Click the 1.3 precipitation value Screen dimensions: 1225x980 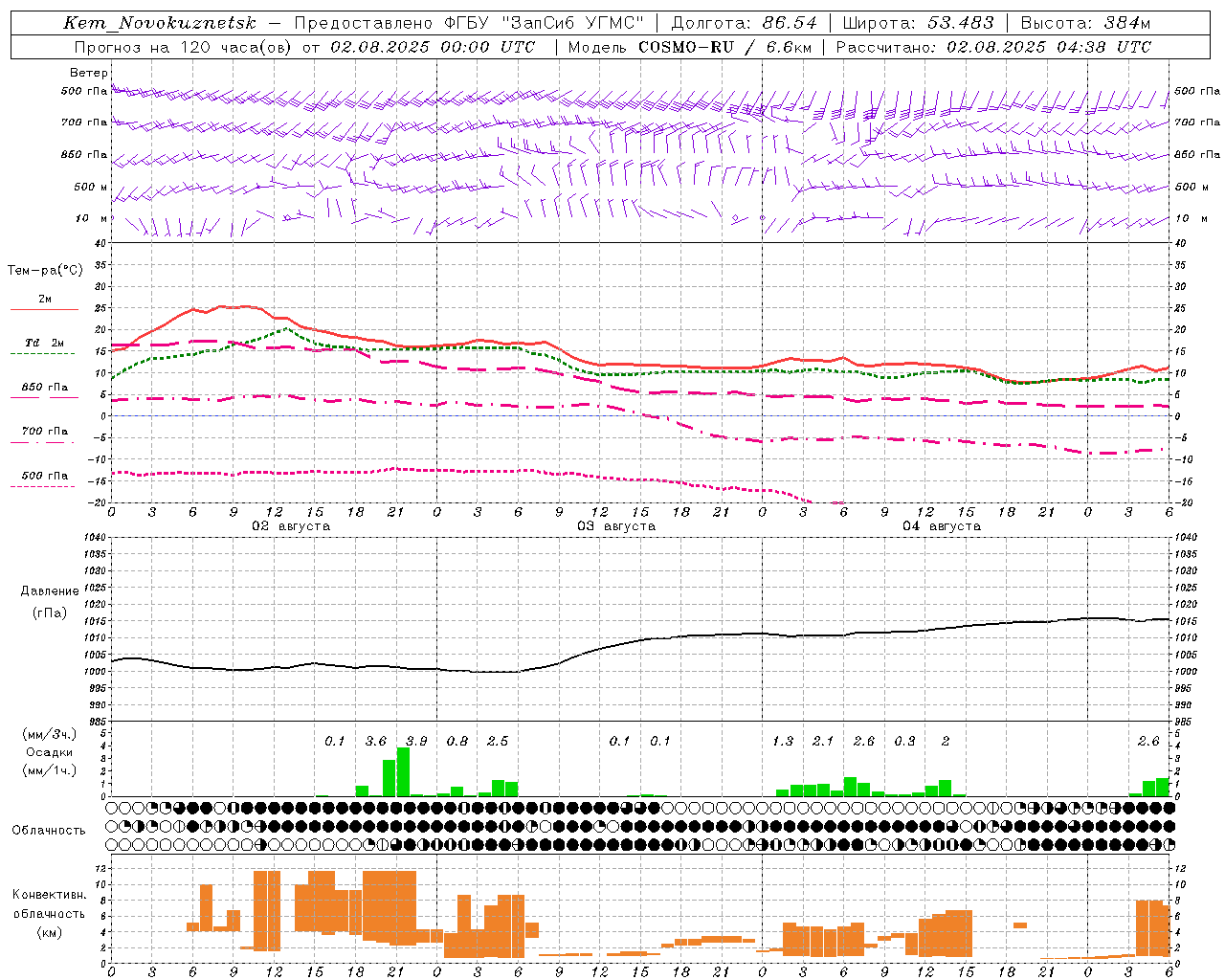point(783,742)
